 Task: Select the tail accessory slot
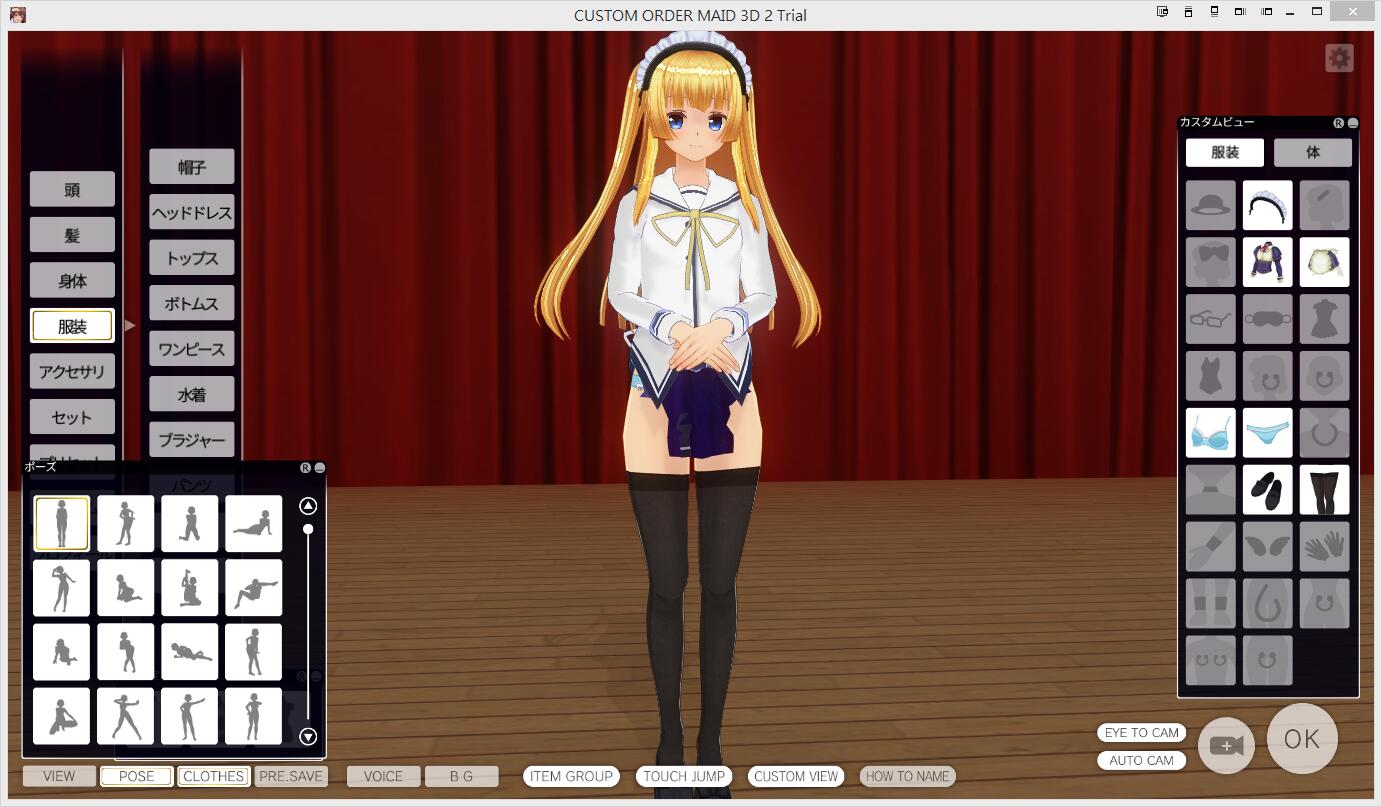(1268, 604)
